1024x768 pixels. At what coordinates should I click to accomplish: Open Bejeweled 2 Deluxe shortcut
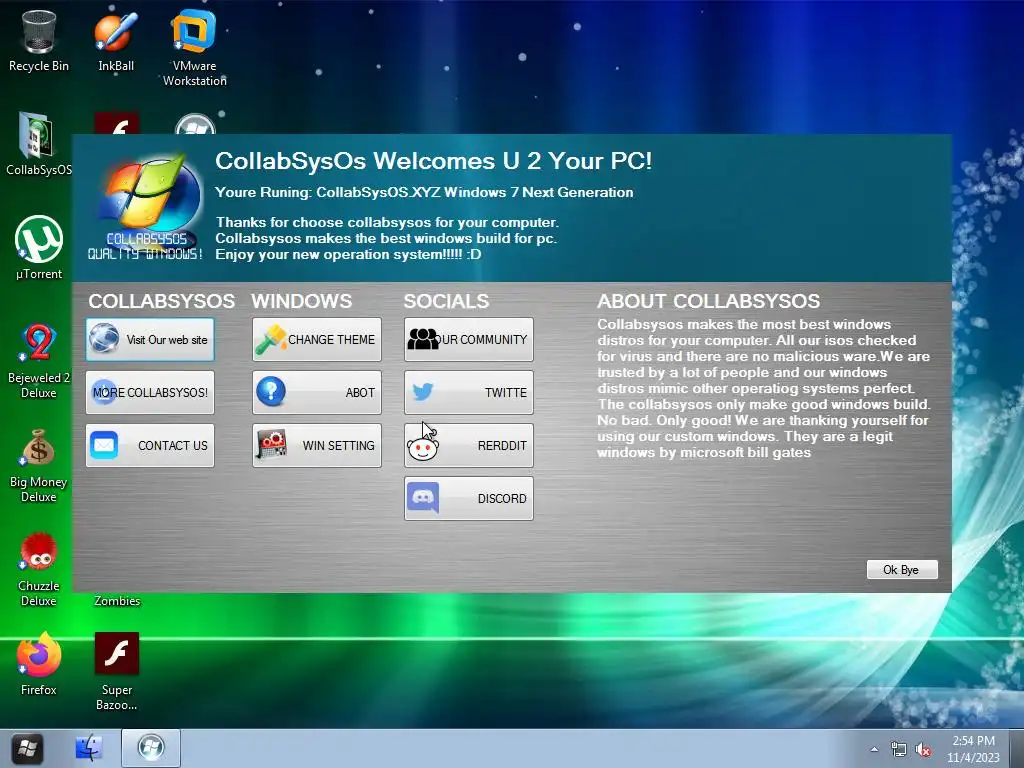39,359
